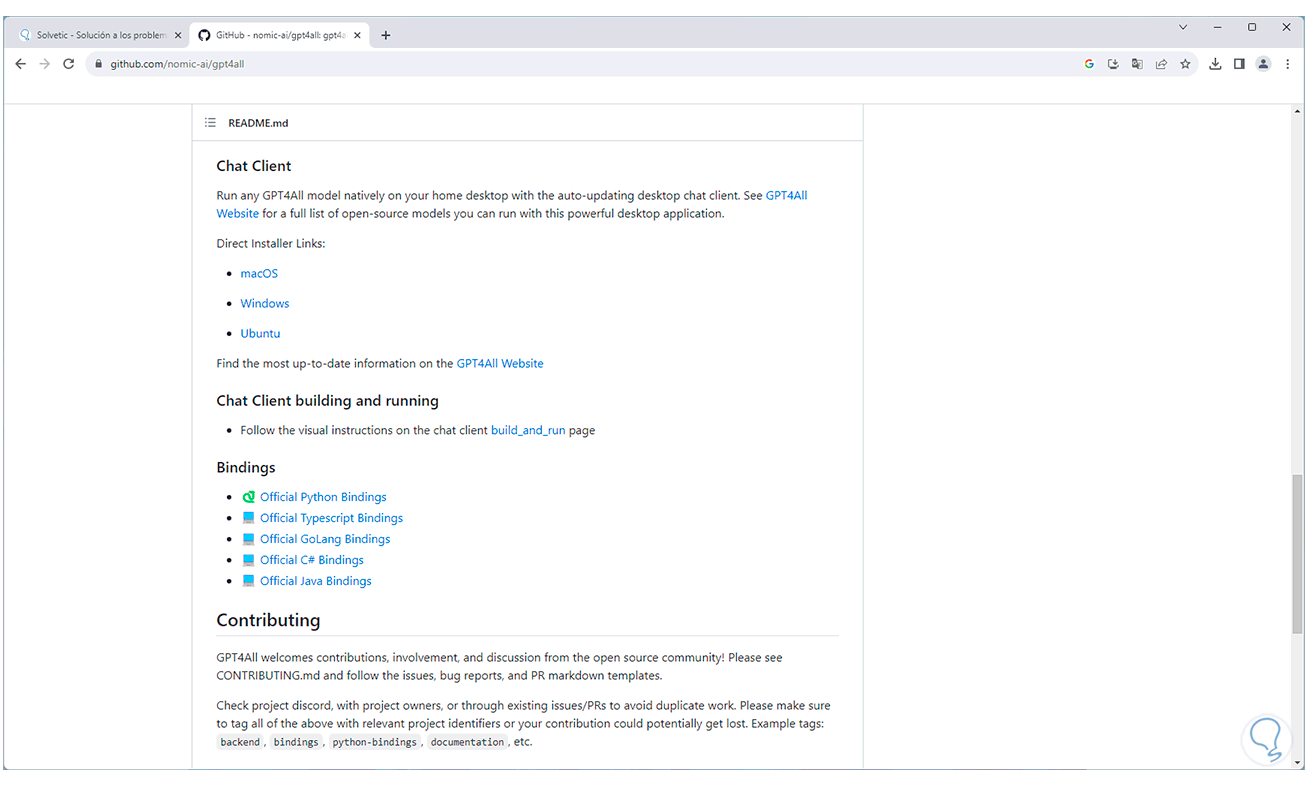1308x786 pixels.
Task: Reload the current GitHub page
Action: [x=69, y=64]
